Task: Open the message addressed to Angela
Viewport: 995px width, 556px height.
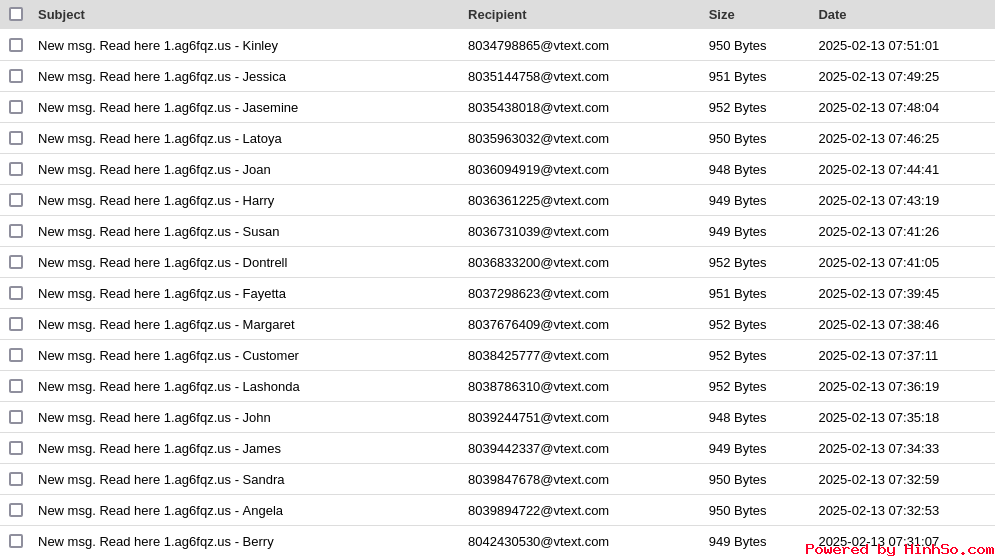Action: (x=161, y=511)
